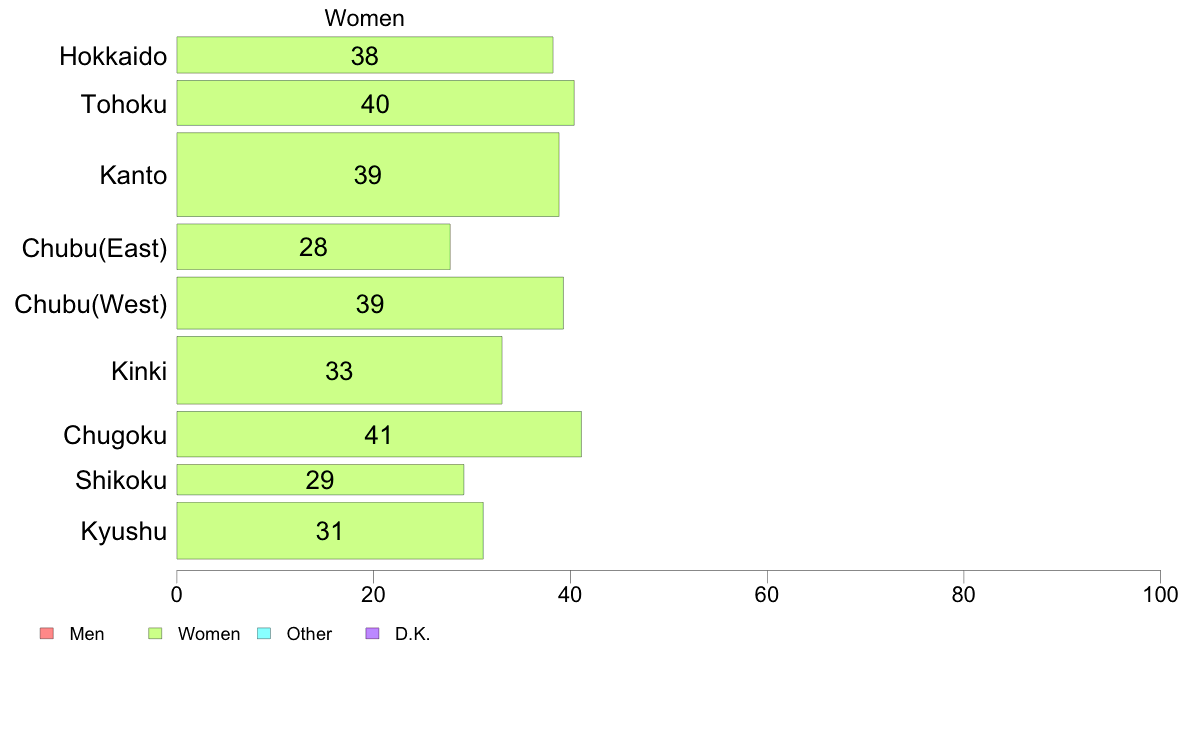Viewport: 1188px width, 736px height.
Task: Select the Shikoku bar showing 29
Action: [x=320, y=480]
